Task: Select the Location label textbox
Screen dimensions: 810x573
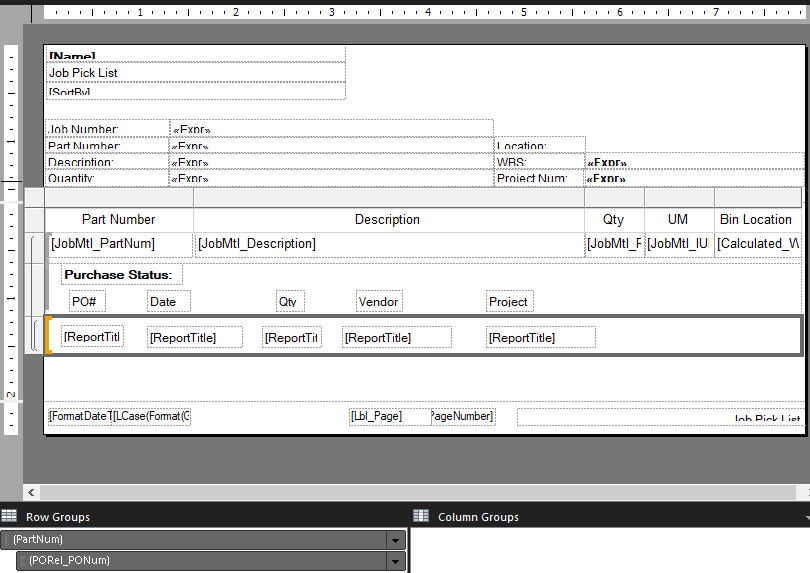Action: coord(540,145)
